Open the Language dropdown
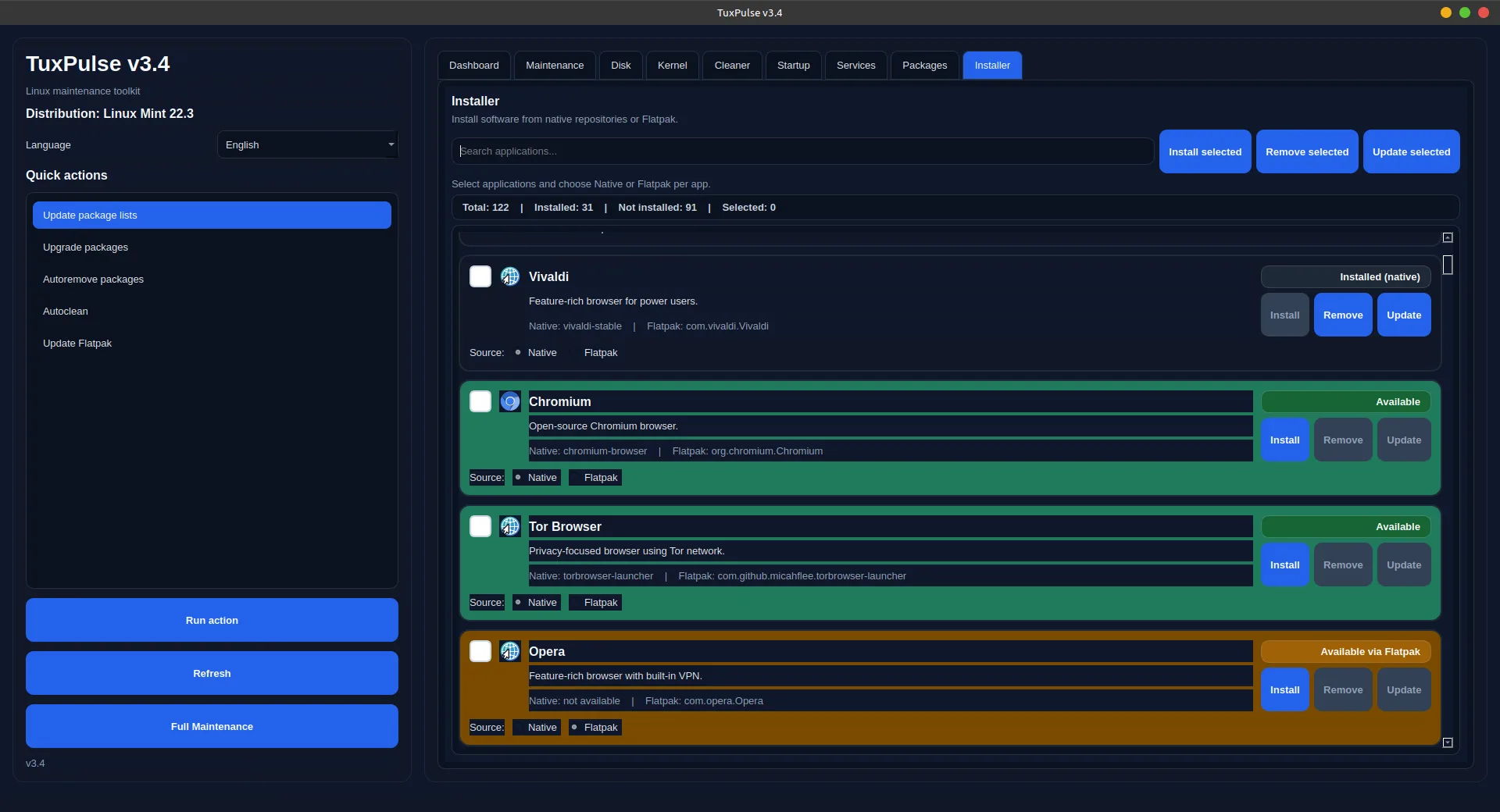 click(307, 144)
